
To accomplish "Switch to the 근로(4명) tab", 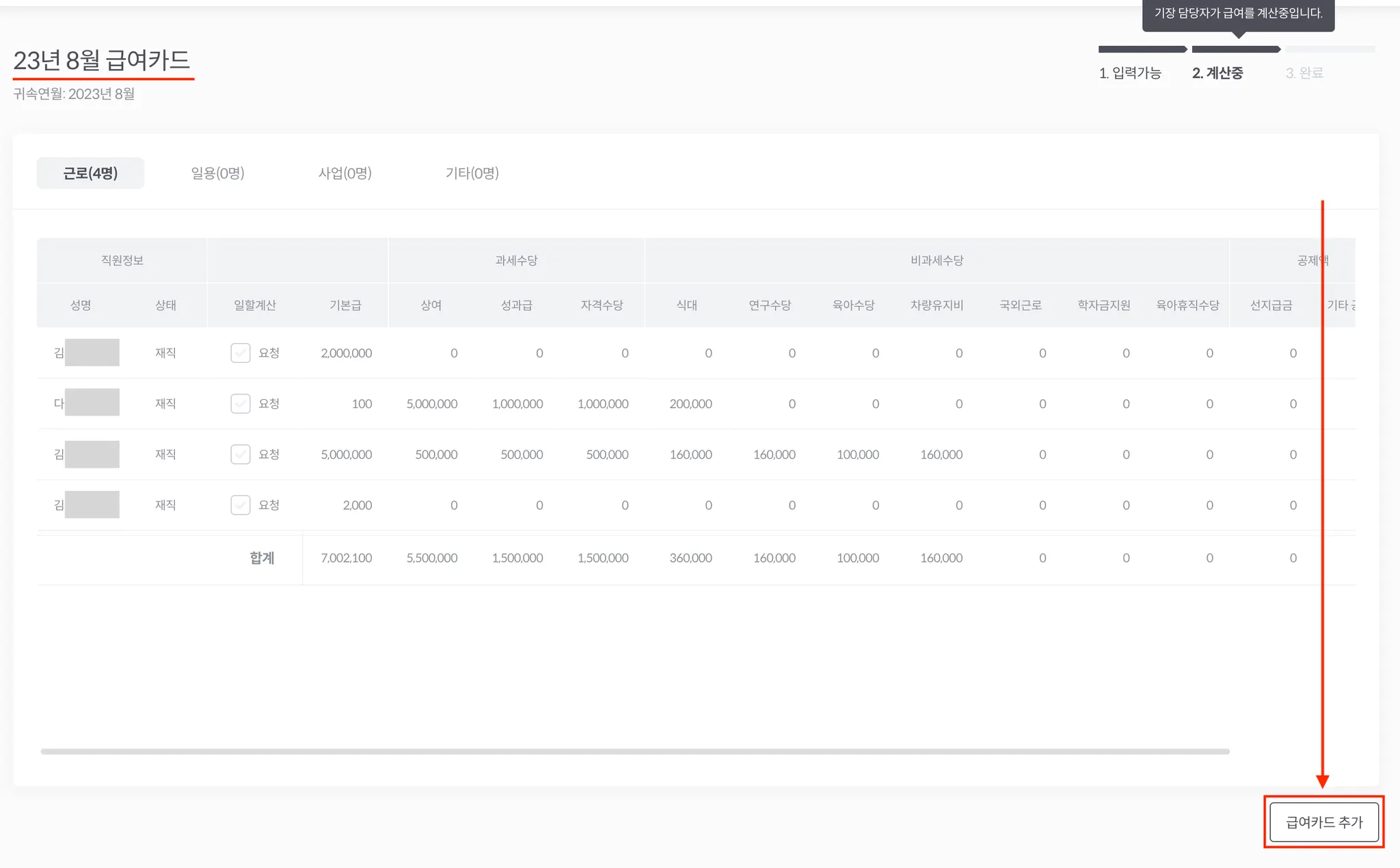I will (x=90, y=173).
